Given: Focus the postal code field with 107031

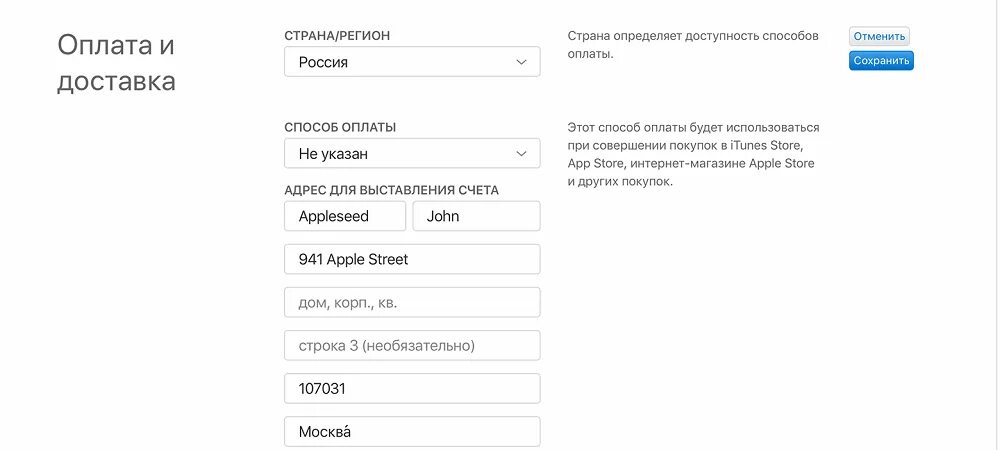Looking at the screenshot, I should [x=412, y=389].
